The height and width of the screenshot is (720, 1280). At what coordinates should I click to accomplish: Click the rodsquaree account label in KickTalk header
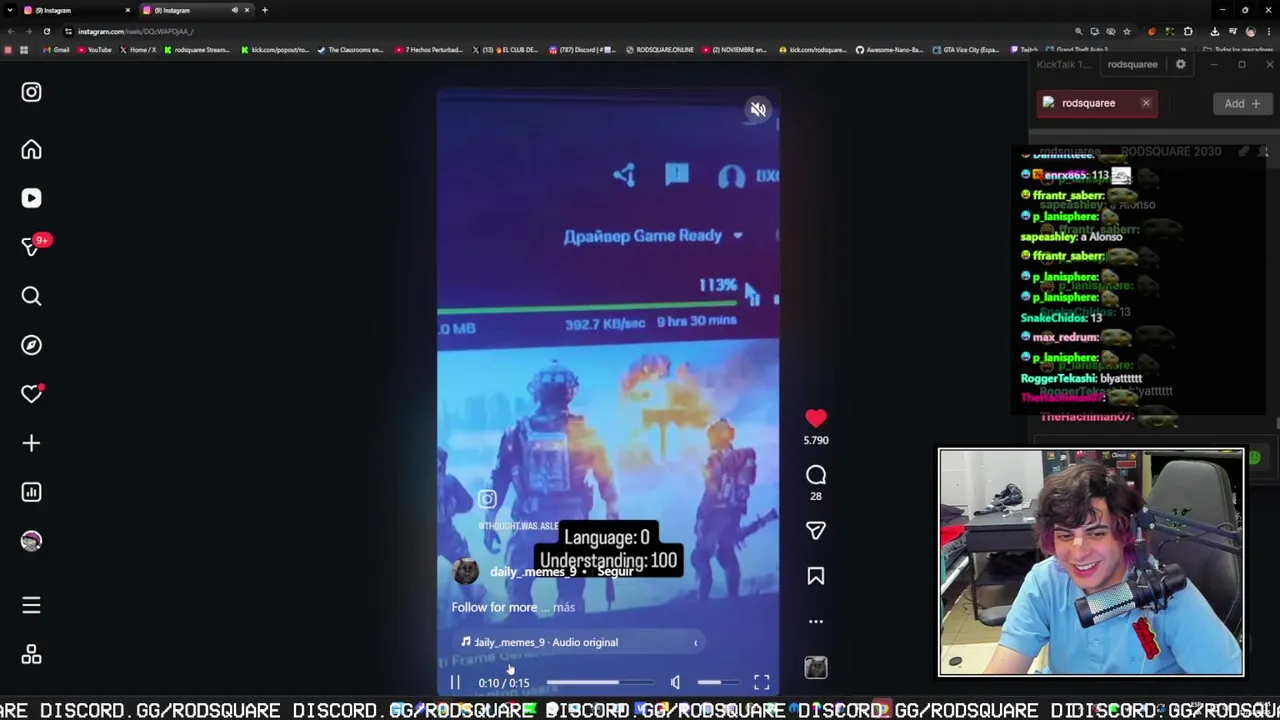1132,64
